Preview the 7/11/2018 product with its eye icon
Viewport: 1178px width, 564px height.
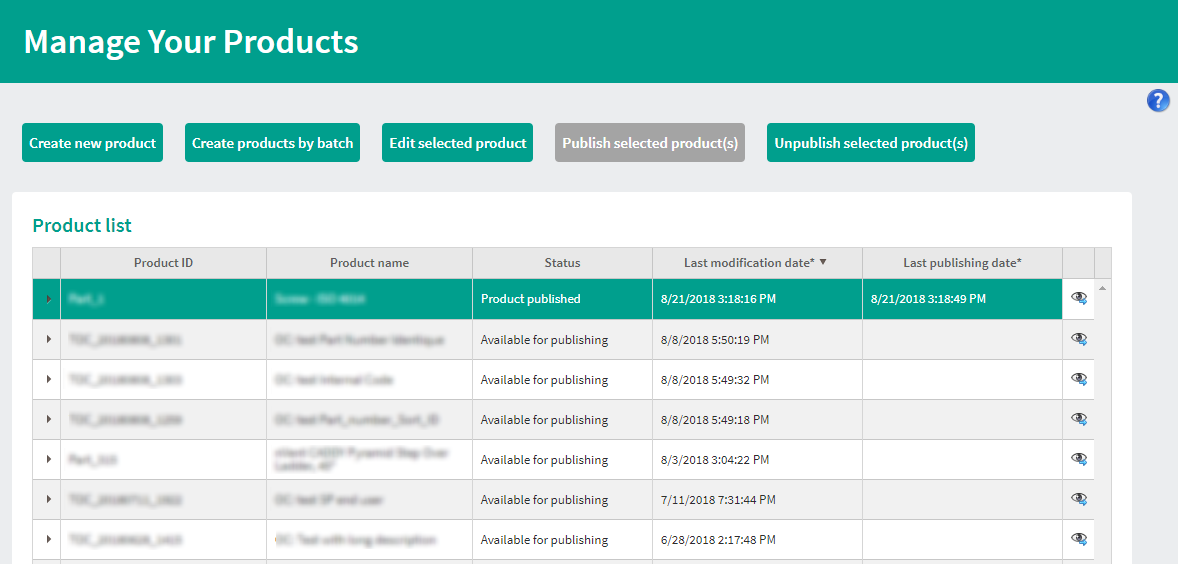pyautogui.click(x=1079, y=499)
